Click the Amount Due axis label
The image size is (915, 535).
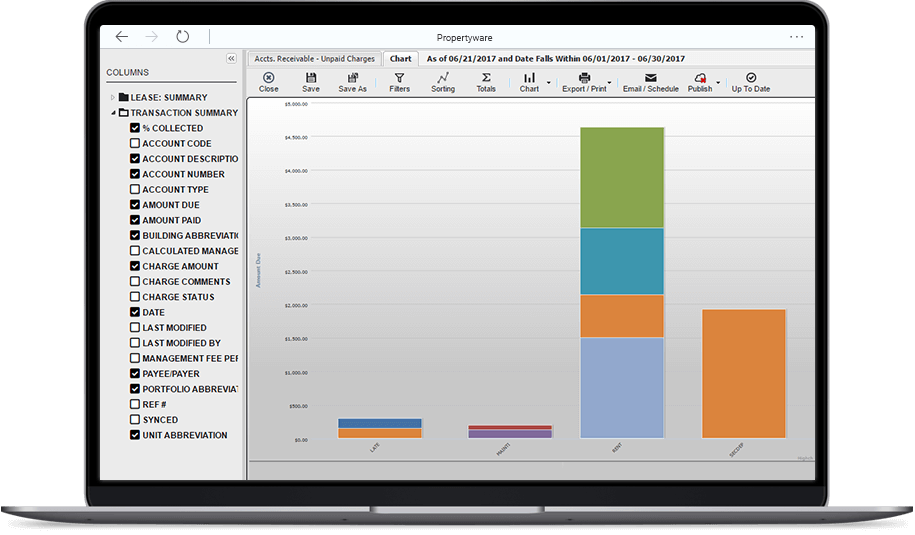pos(258,270)
